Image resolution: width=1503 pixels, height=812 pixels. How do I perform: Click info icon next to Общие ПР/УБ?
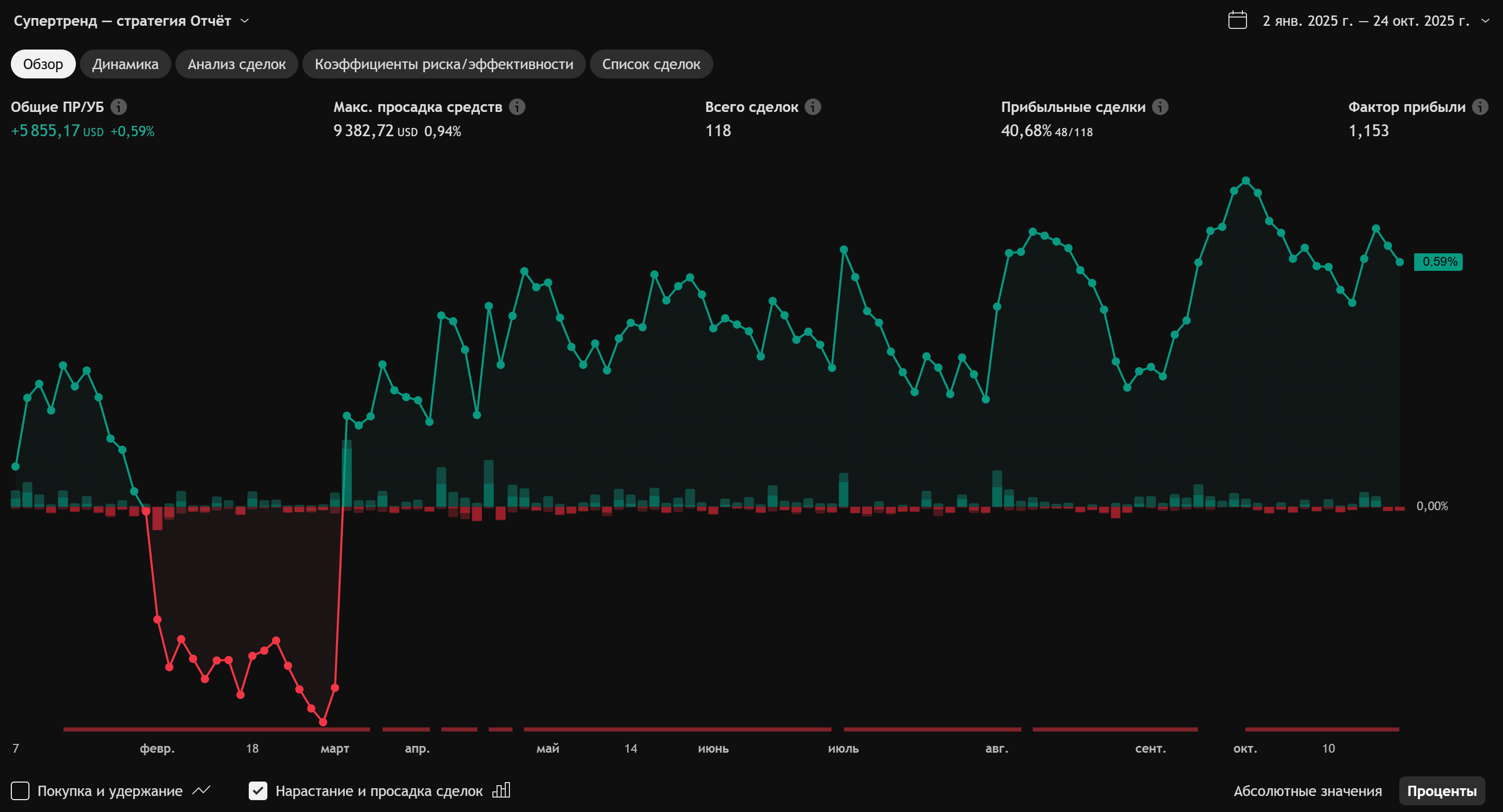(118, 107)
